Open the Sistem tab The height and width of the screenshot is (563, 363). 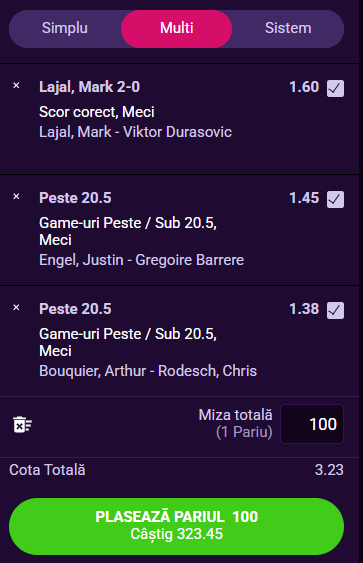coord(288,28)
